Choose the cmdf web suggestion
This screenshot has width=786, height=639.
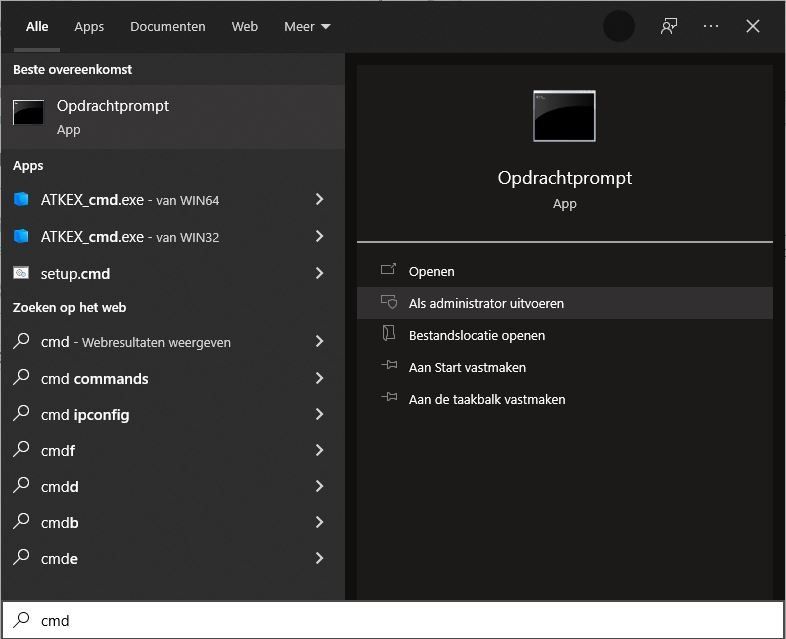click(x=173, y=451)
